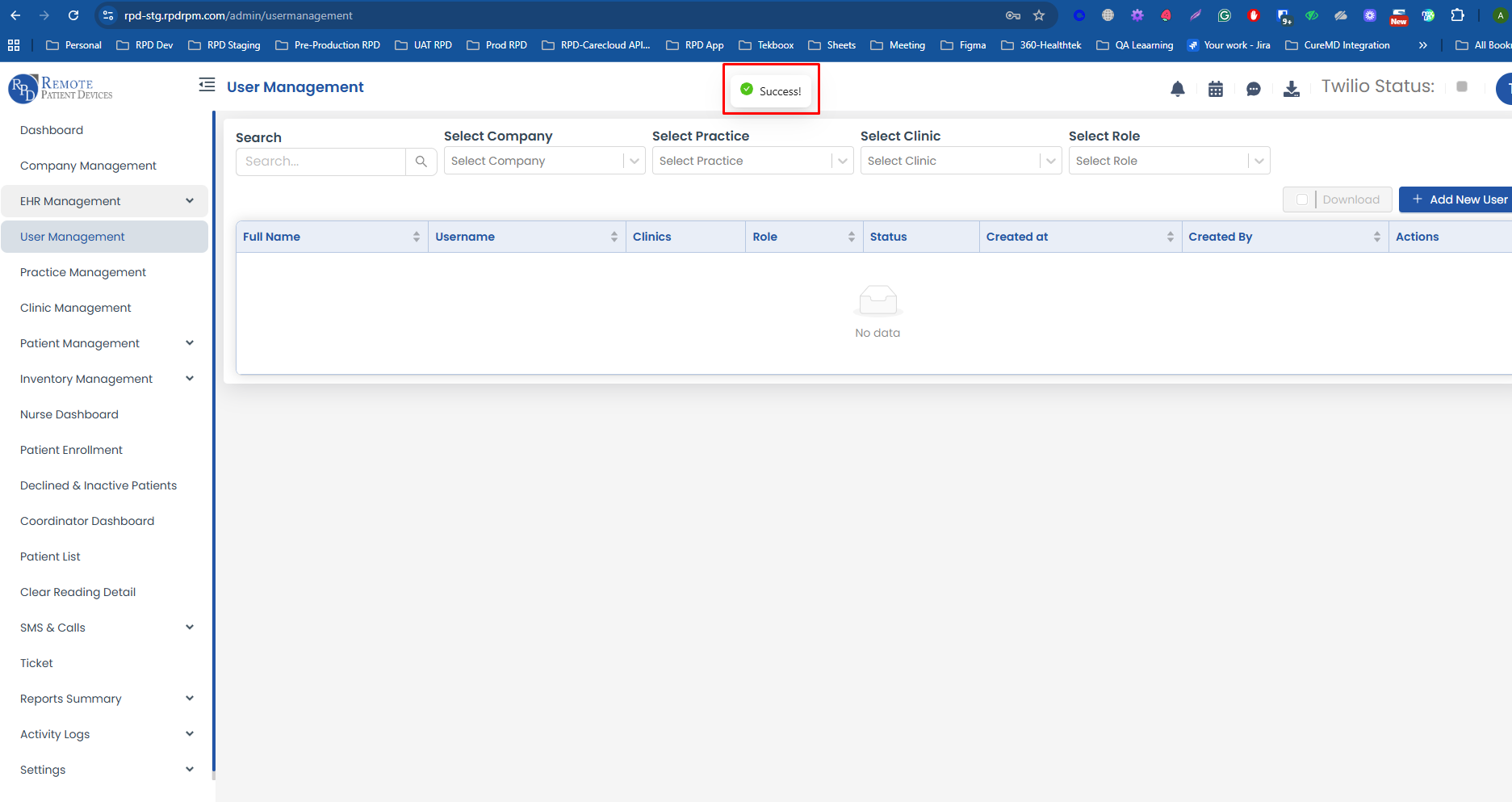Open the calendar icon in header

[x=1215, y=89]
